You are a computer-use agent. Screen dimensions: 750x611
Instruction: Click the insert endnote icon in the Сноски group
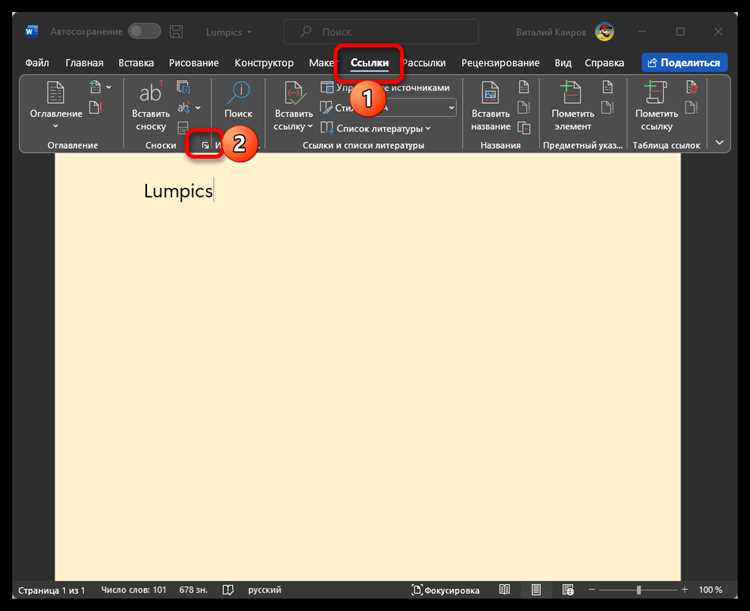click(x=183, y=87)
